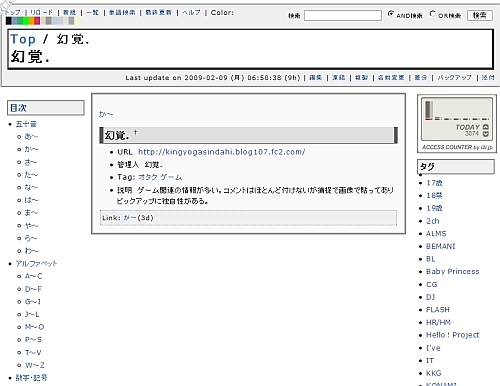Open the 最終更新 link
This screenshot has height=386, width=500.
coord(158,12)
